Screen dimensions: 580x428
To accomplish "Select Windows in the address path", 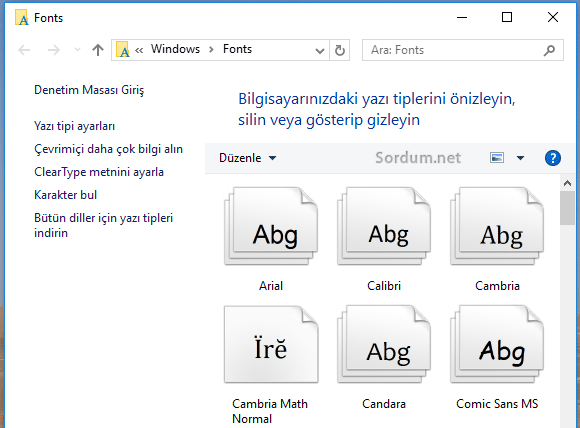I will click(175, 49).
